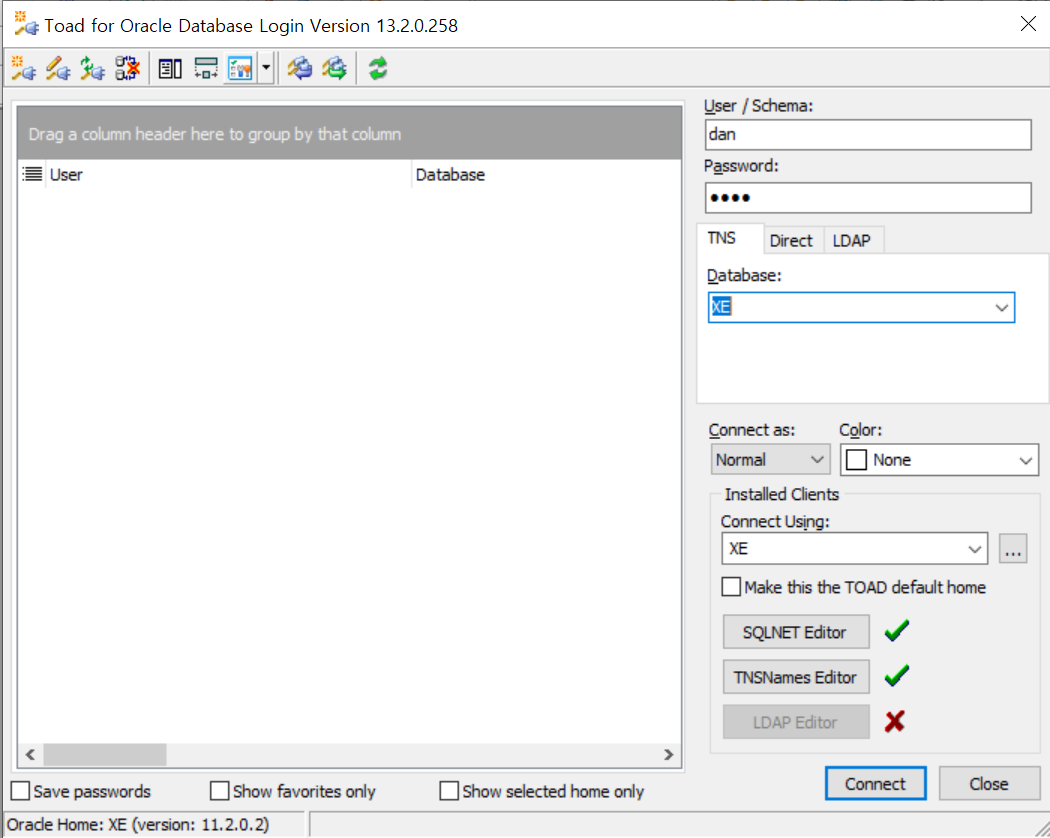This screenshot has height=838, width=1050.
Task: Click the database icon with red X
Action: click(127, 68)
